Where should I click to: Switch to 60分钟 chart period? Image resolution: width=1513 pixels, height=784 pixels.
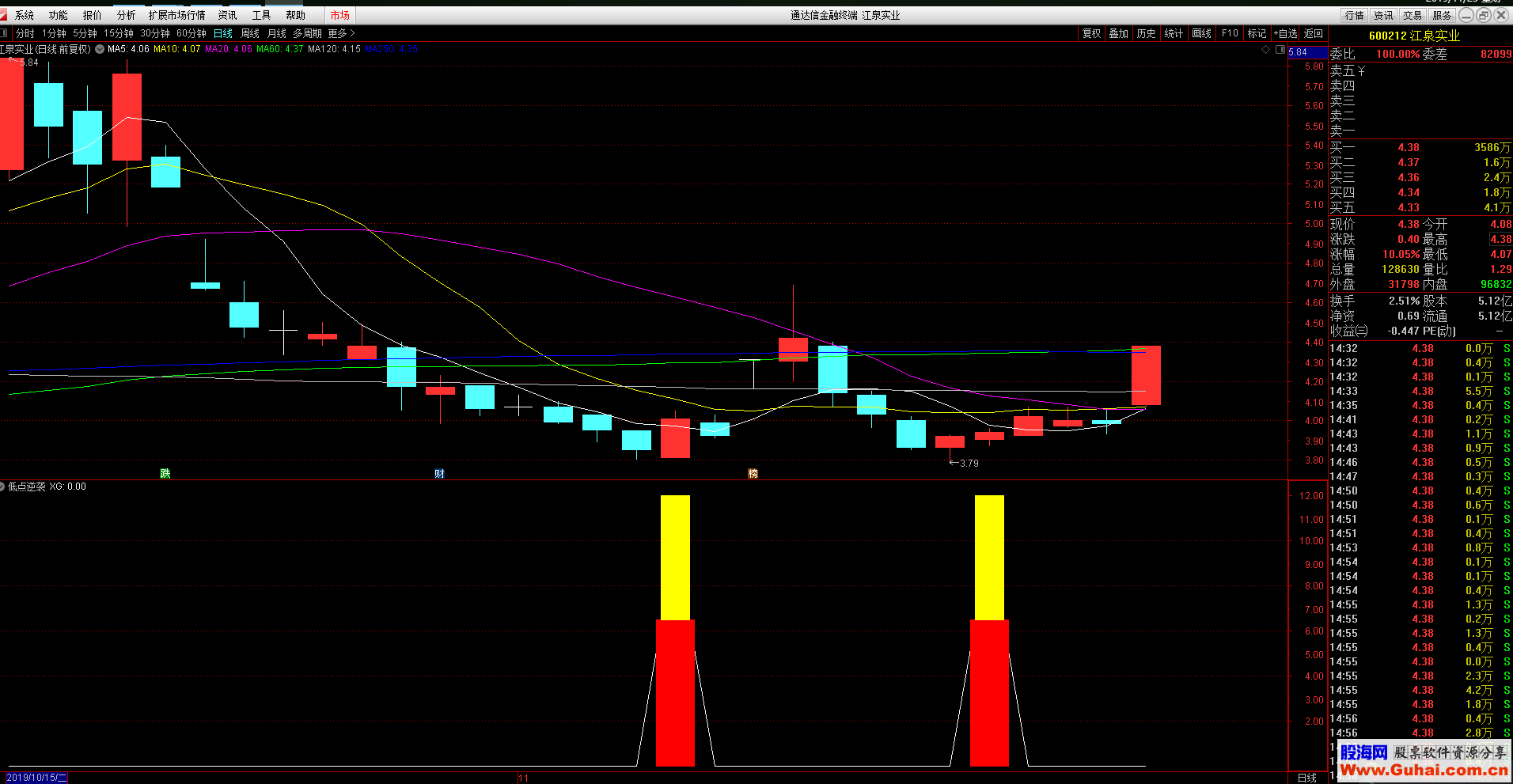pyautogui.click(x=191, y=33)
